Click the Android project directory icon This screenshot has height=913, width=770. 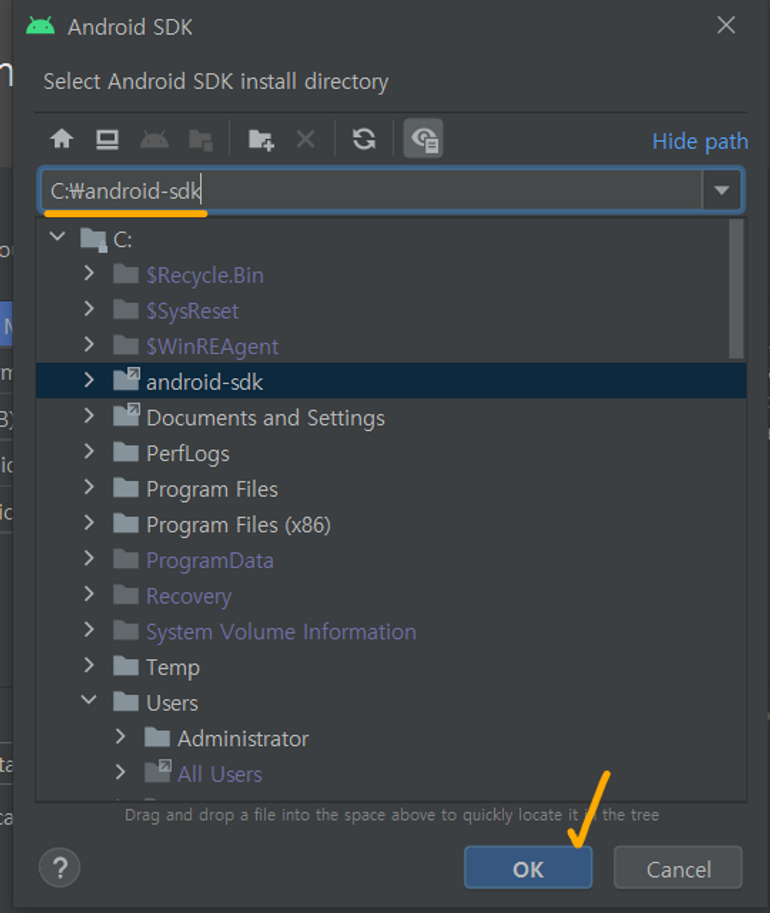point(154,139)
